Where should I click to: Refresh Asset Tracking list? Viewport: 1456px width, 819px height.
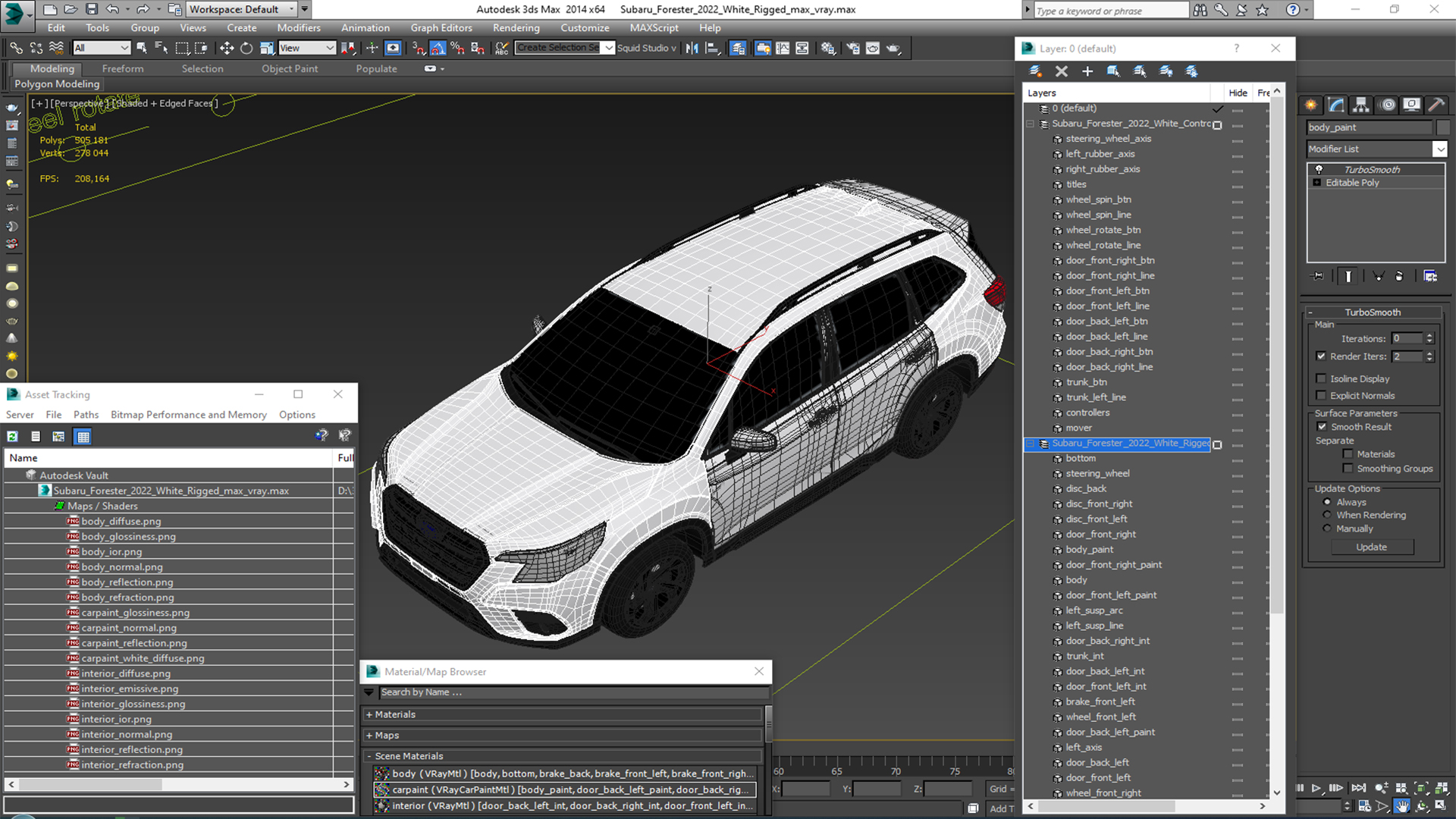[13, 436]
